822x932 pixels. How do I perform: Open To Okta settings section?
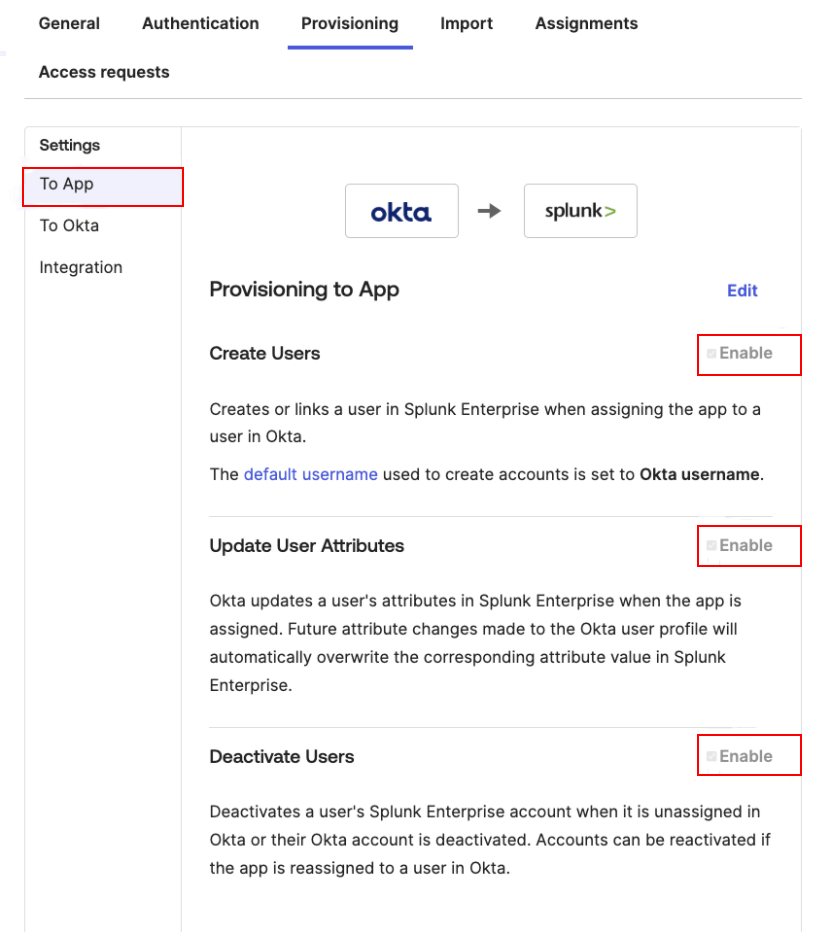pos(69,226)
